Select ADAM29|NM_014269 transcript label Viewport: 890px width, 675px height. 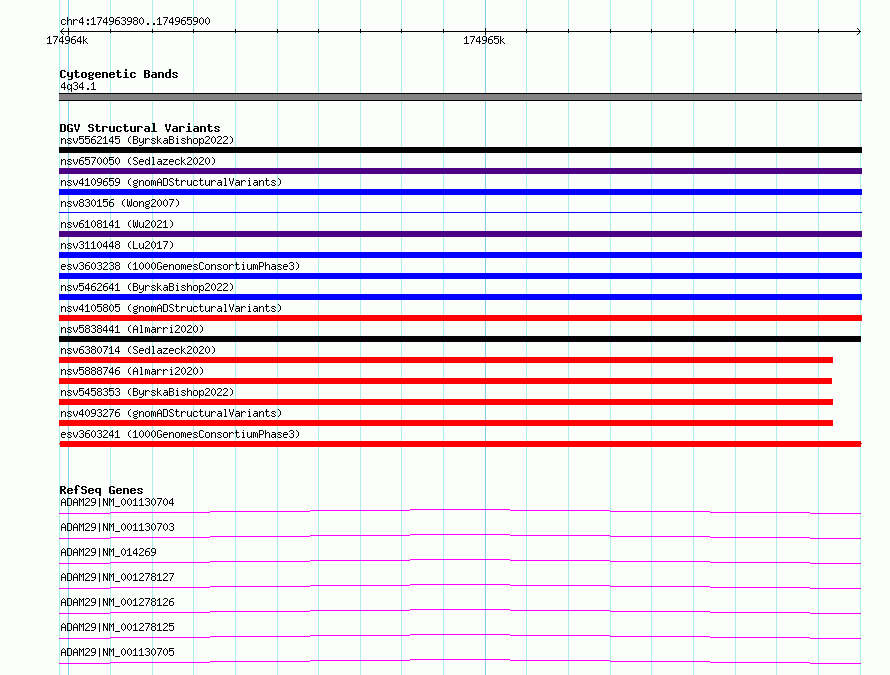pyautogui.click(x=108, y=552)
